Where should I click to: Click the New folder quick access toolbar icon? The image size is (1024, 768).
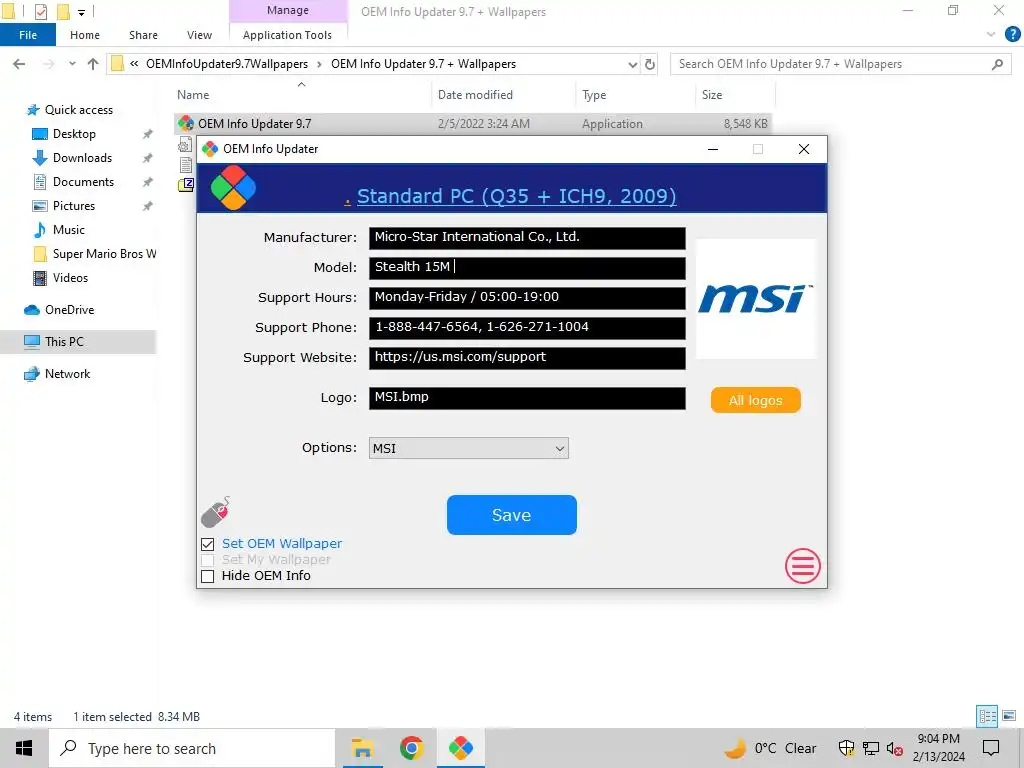point(63,11)
